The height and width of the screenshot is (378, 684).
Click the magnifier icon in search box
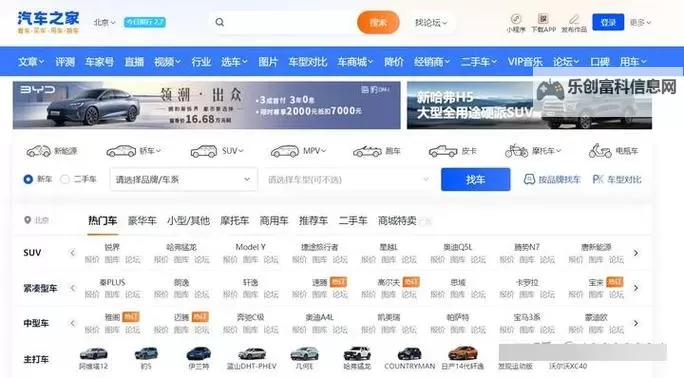219,22
